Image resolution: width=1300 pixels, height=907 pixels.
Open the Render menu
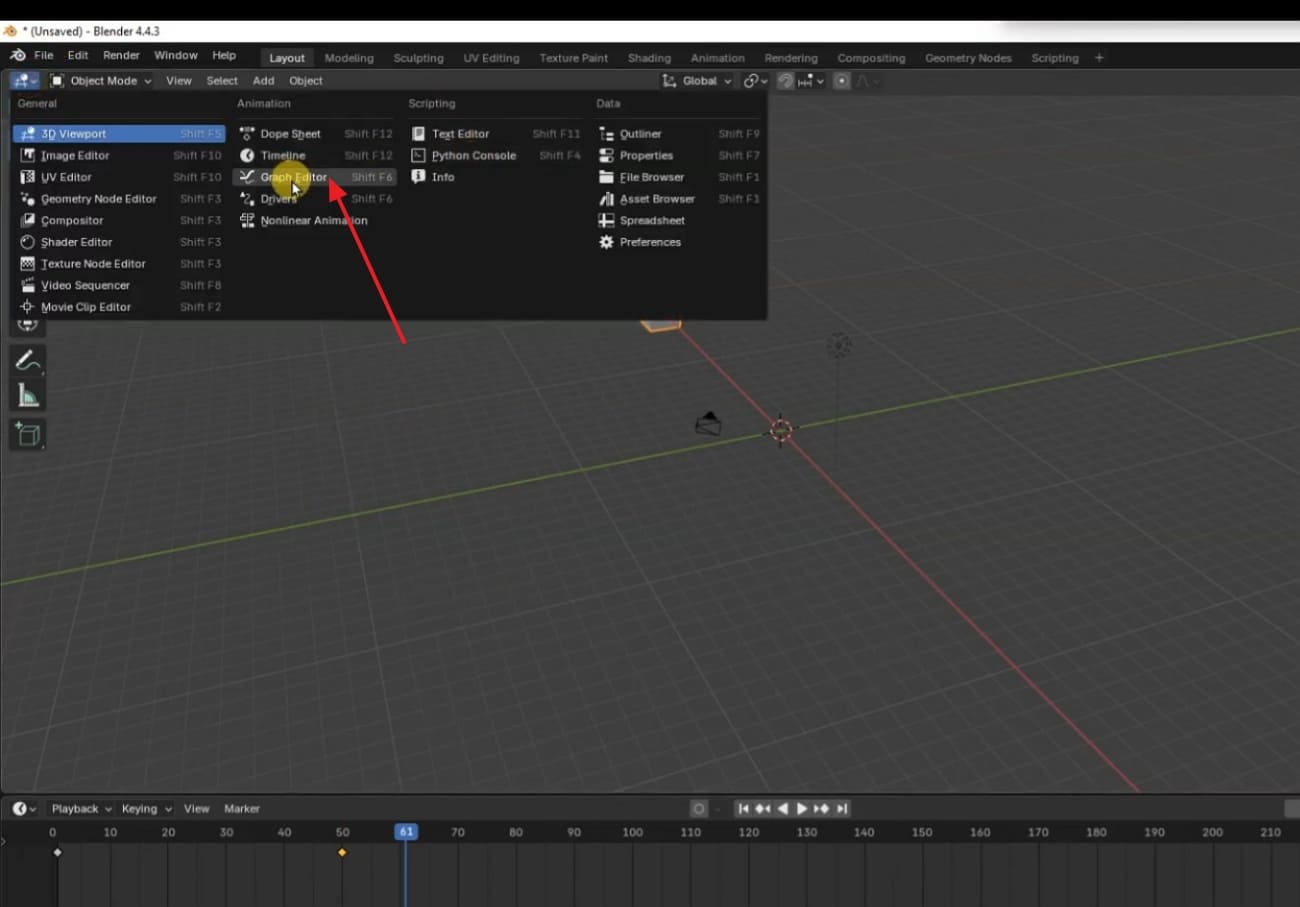122,56
